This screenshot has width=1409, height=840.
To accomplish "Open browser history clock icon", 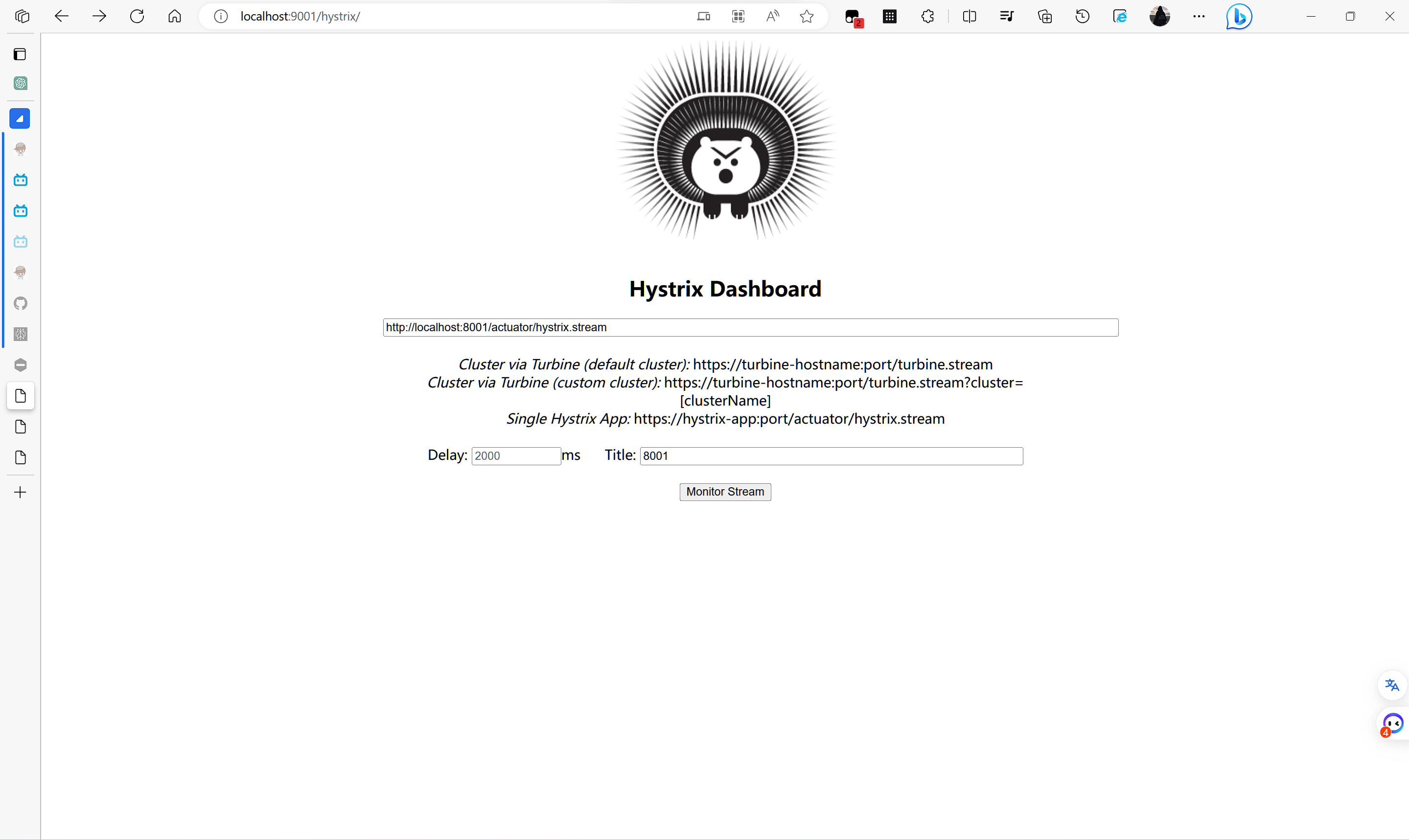I will [x=1082, y=17].
